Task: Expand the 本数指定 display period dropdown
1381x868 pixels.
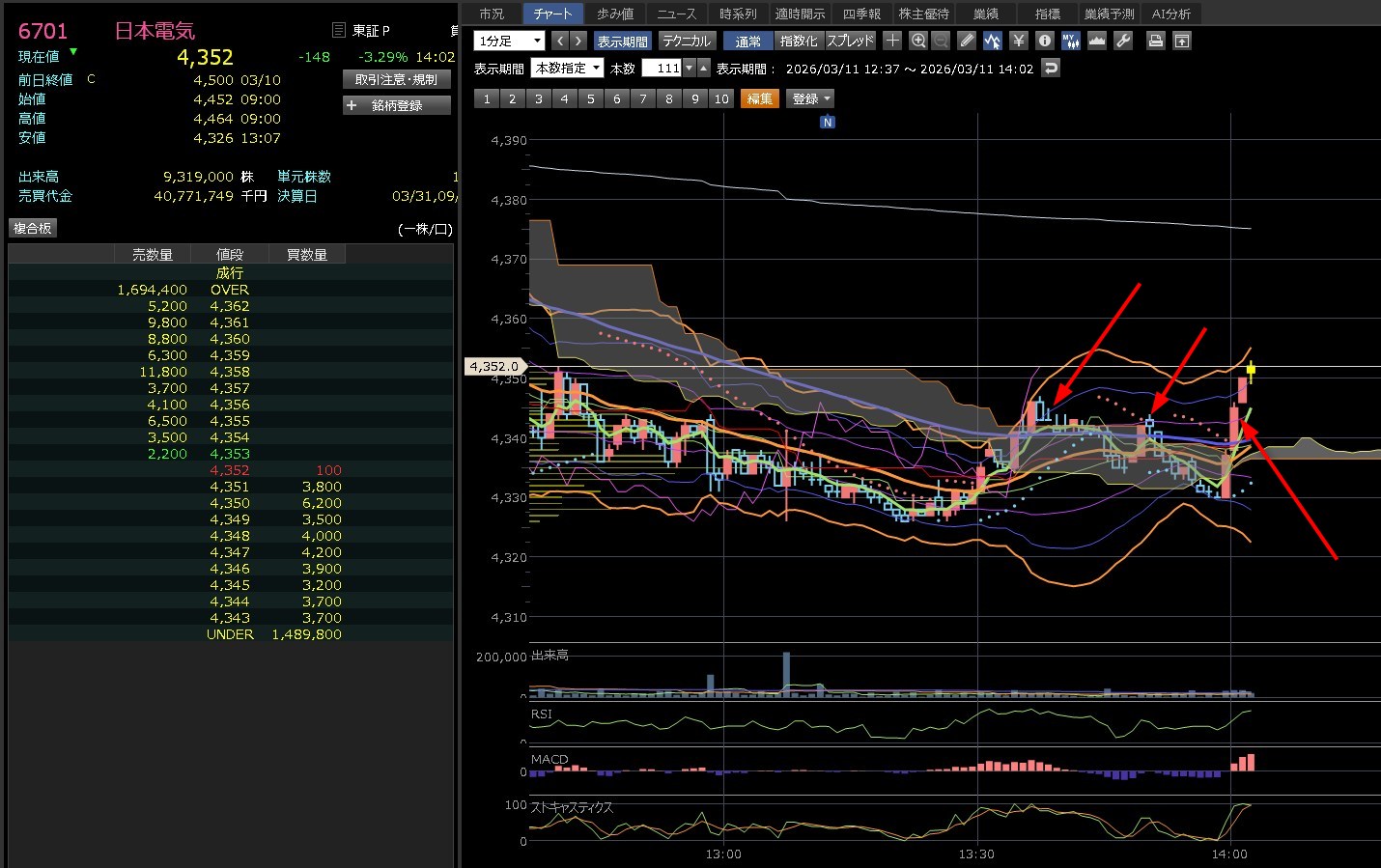Action: [x=568, y=69]
